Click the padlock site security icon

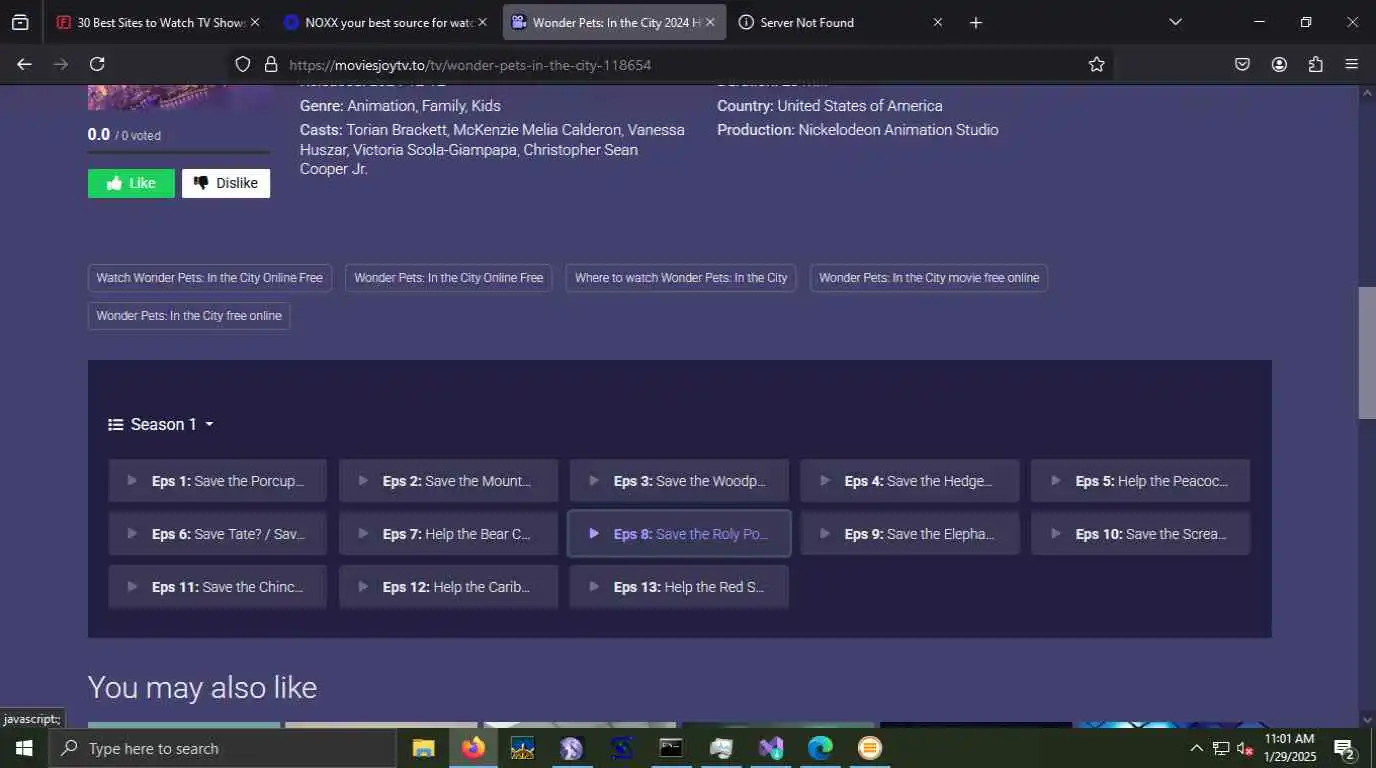pos(270,64)
